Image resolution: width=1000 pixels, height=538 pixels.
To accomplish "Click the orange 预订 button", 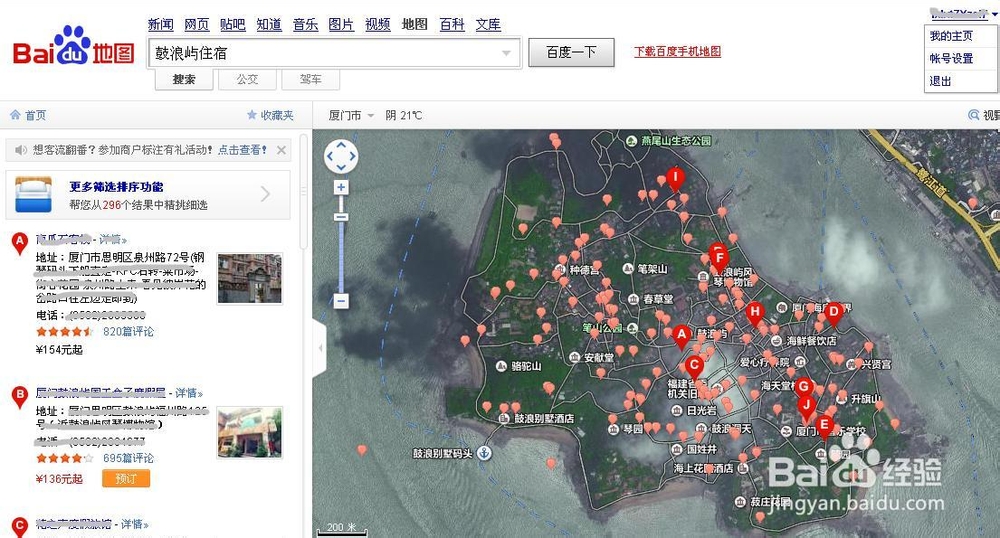I will [126, 478].
